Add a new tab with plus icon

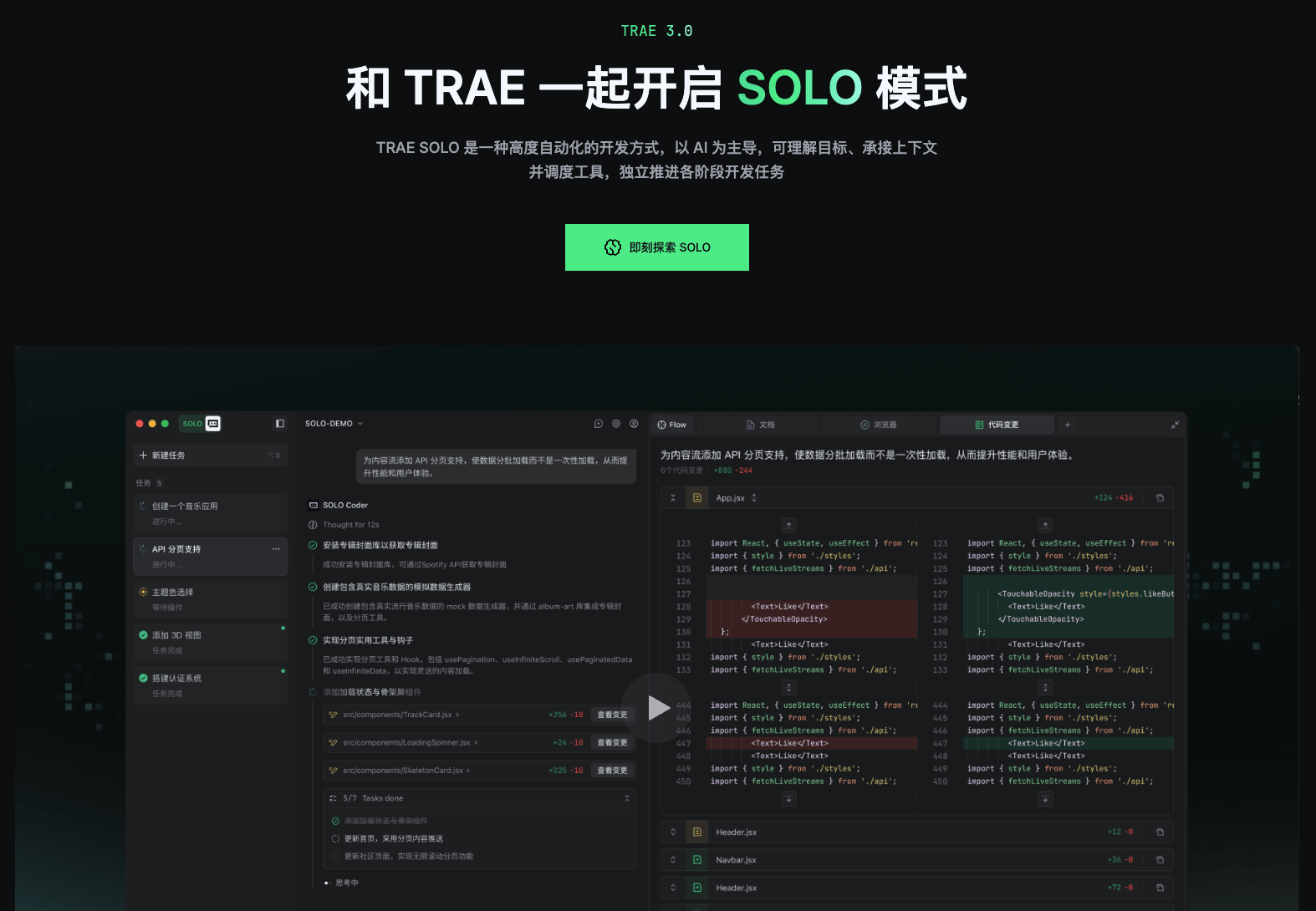tap(1068, 425)
